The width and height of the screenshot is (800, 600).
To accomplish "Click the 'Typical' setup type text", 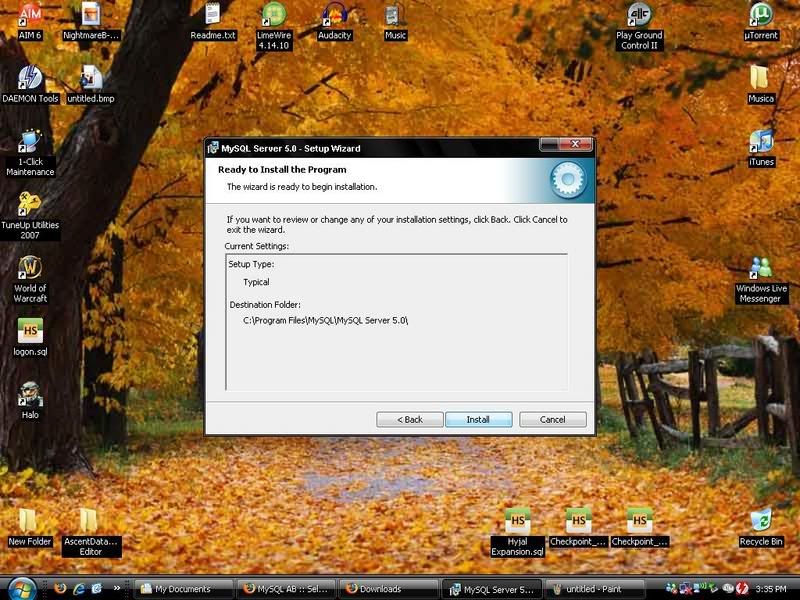I will [x=256, y=282].
